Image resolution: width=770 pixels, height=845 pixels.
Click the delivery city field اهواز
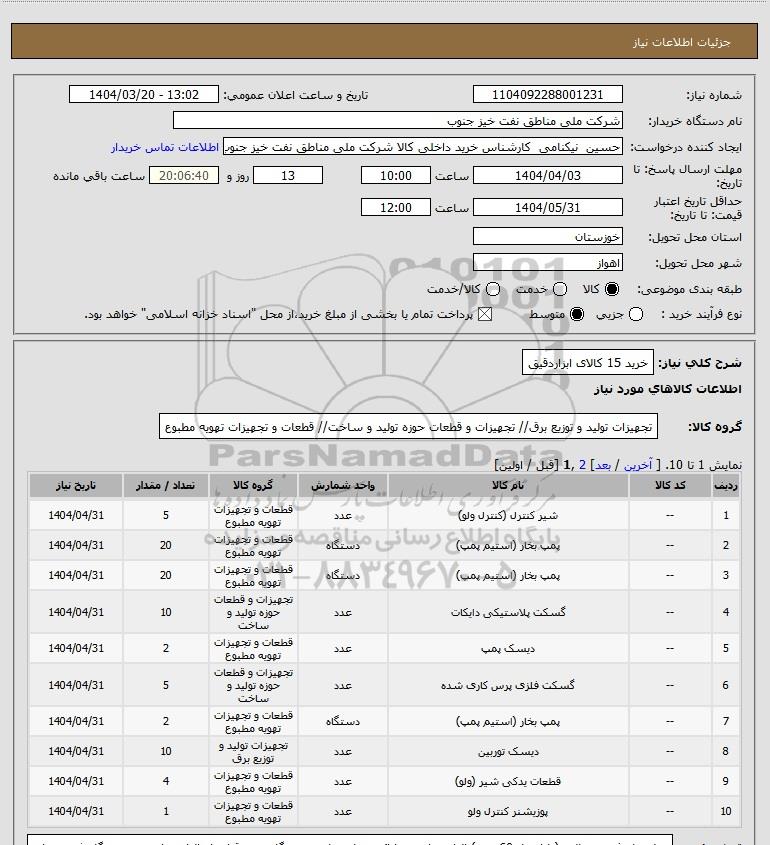tap(547, 262)
